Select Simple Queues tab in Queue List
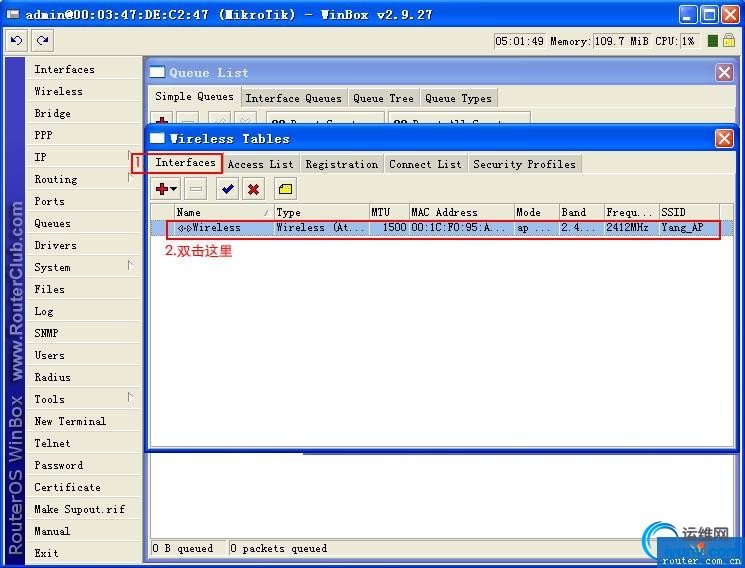 [194, 96]
